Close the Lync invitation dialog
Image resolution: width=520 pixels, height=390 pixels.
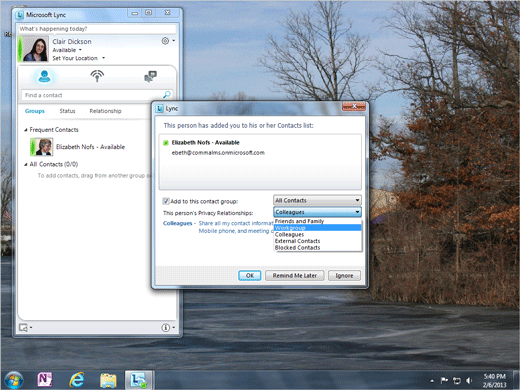tap(354, 106)
